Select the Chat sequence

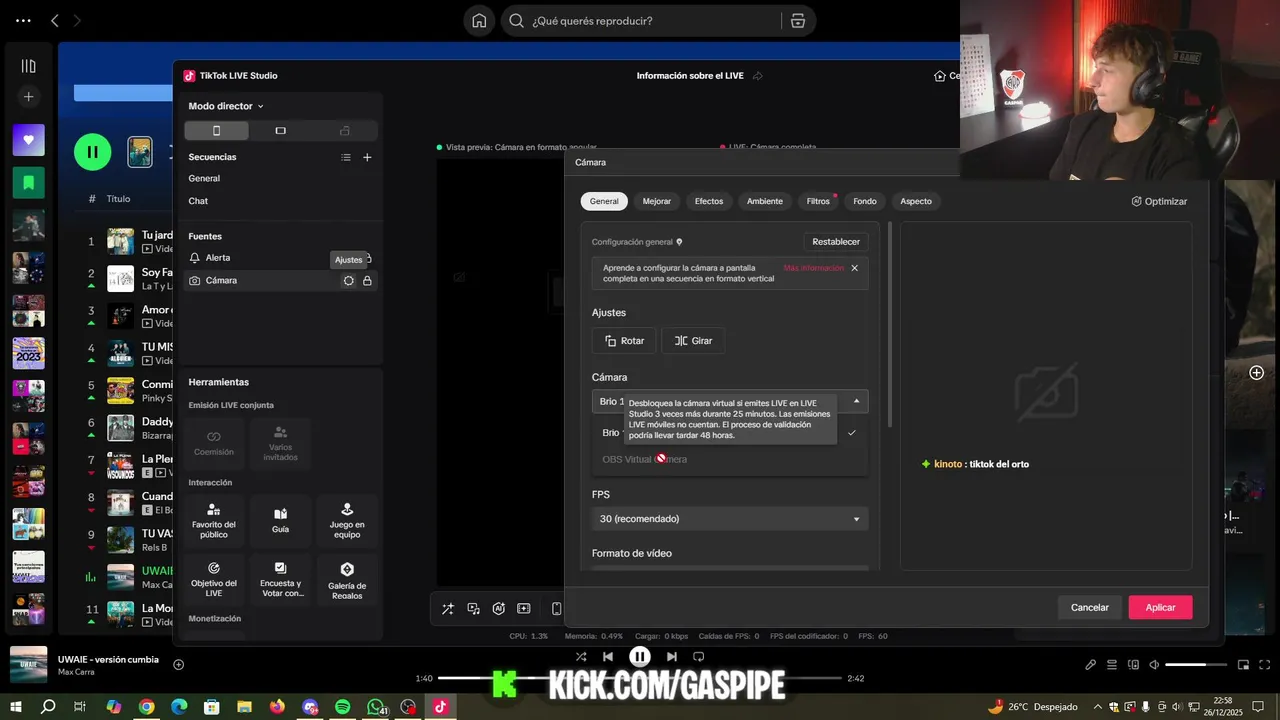198,201
